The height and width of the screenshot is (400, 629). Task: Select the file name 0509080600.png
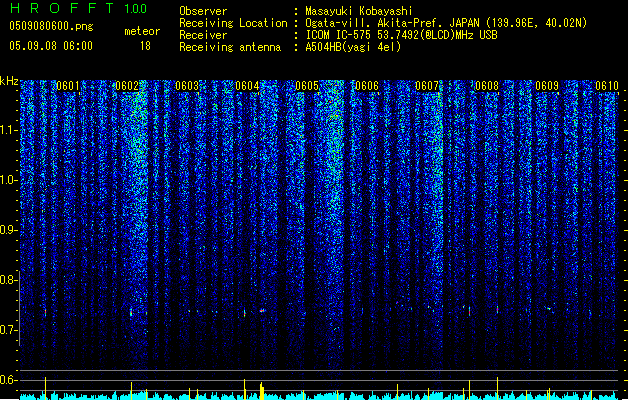coord(51,26)
